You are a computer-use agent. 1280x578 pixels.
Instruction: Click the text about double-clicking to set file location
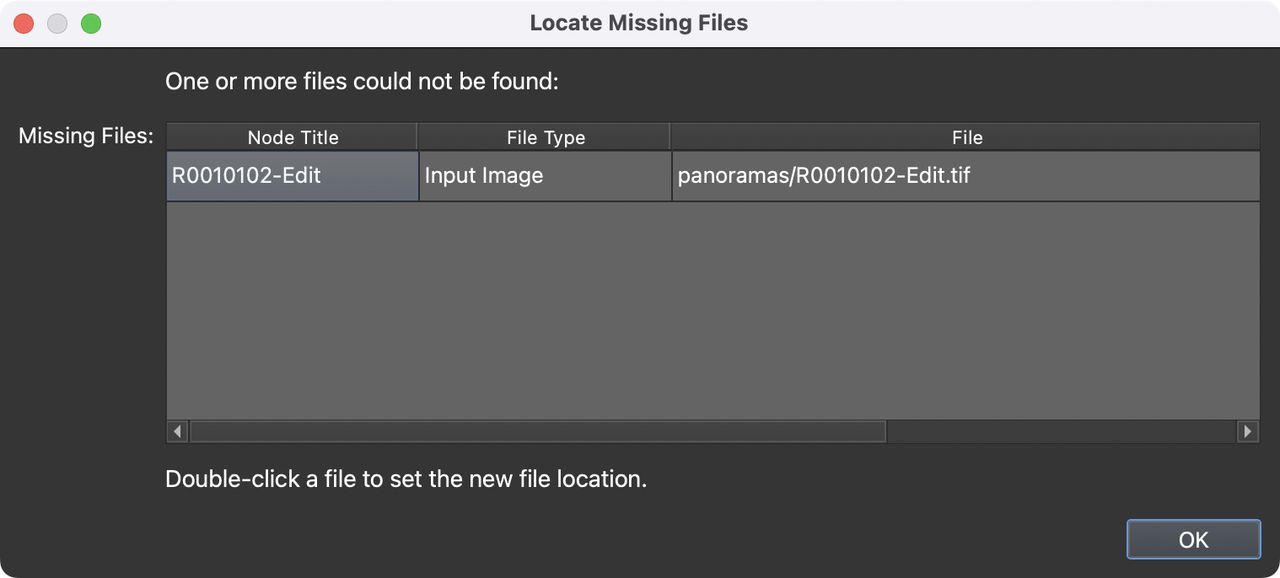pos(405,478)
